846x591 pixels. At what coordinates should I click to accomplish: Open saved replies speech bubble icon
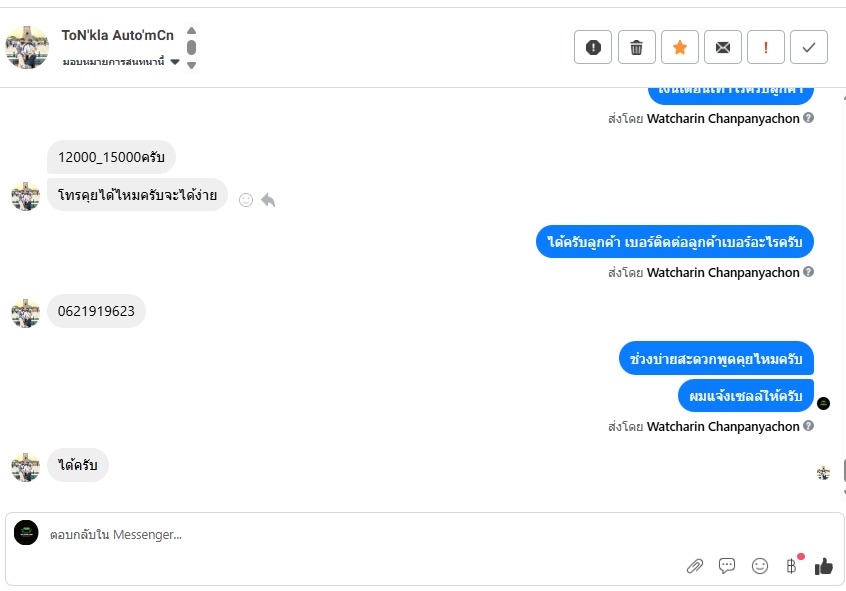click(727, 566)
